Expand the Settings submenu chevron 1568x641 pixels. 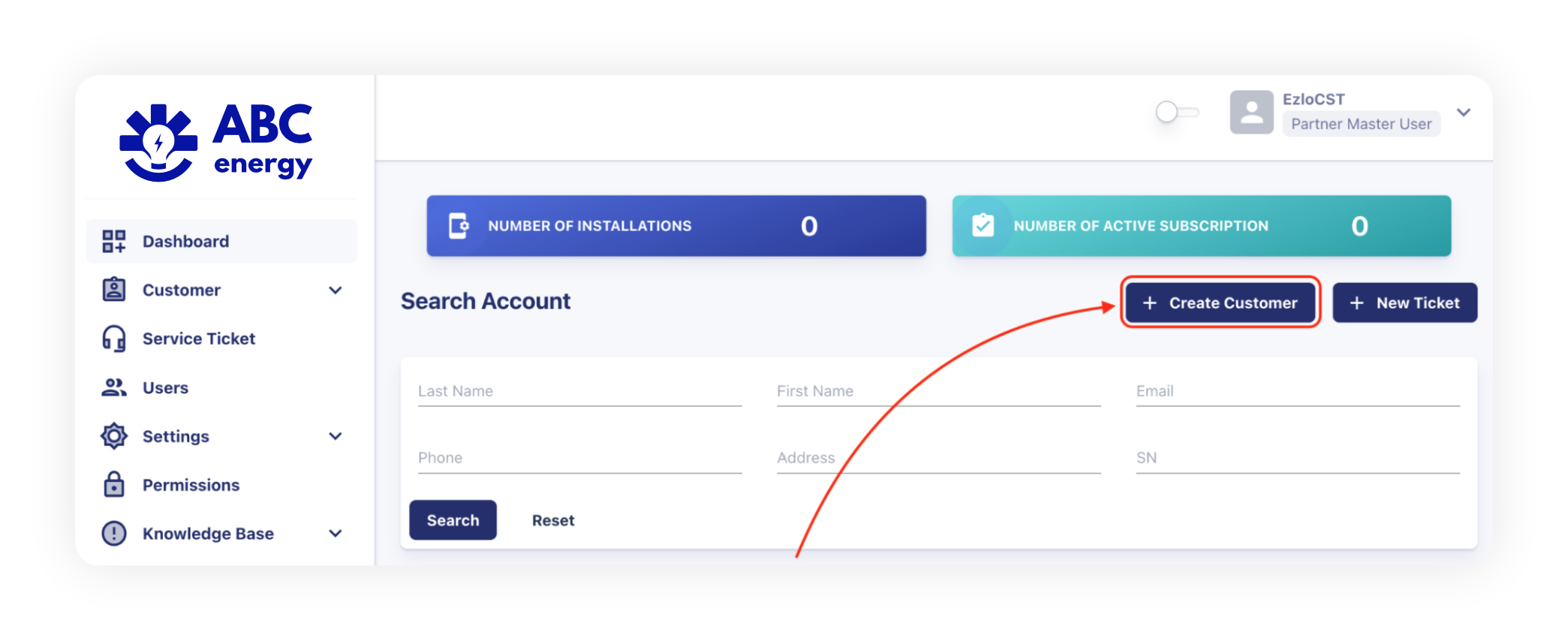click(x=336, y=436)
